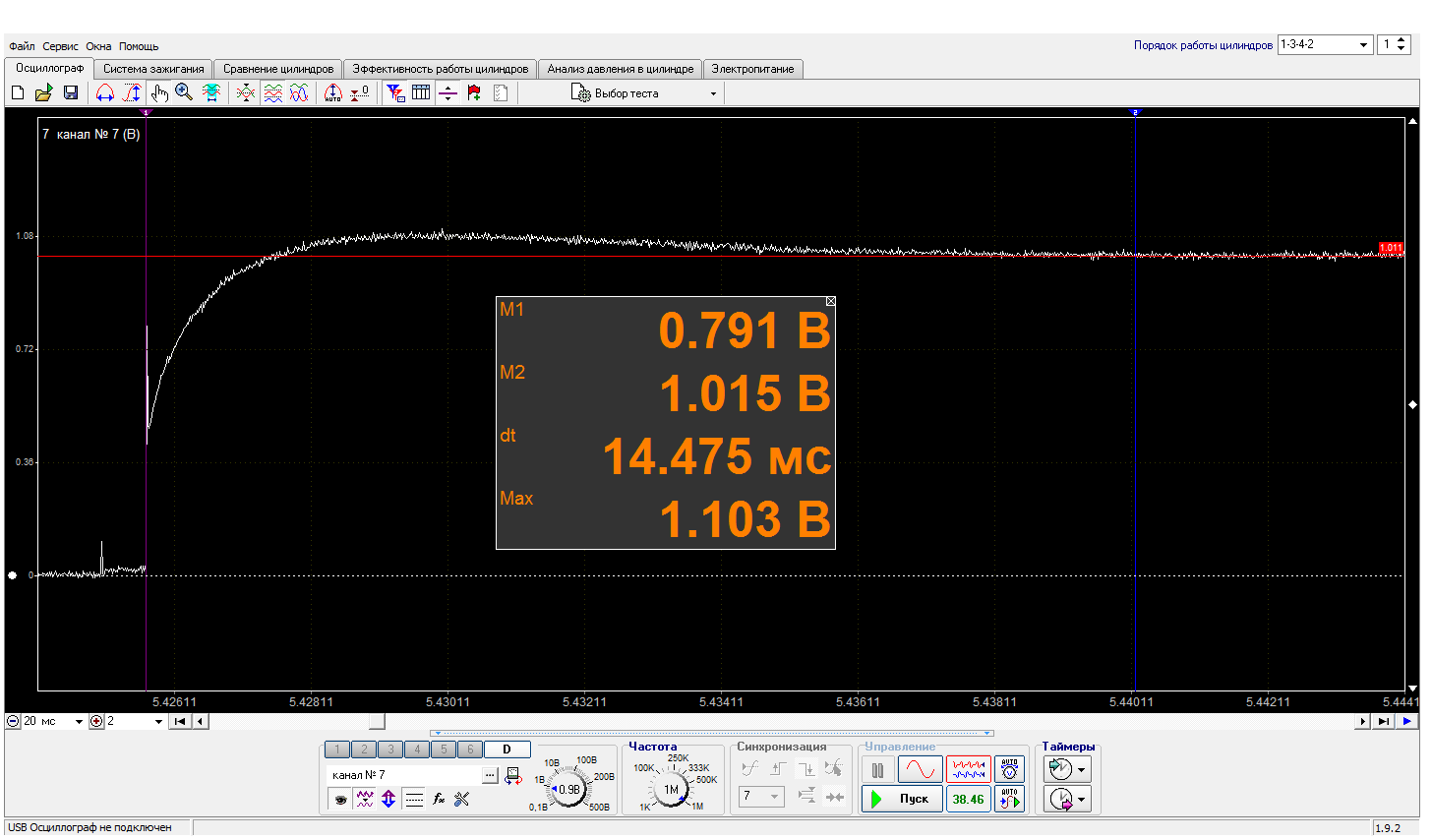Image resolution: width=1432 pixels, height=840 pixels.
Task: Switch to the Эффективность работы цилиндров tab
Action: (441, 69)
